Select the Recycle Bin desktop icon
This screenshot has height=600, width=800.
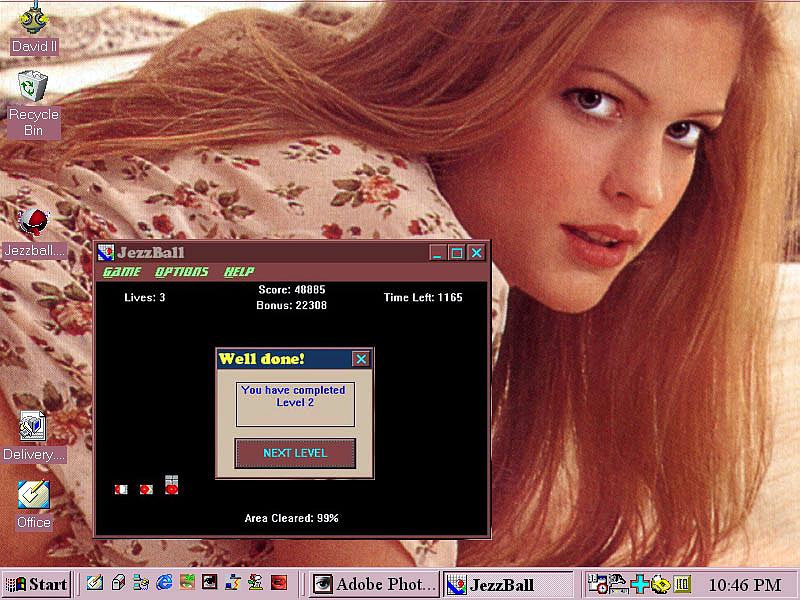click(34, 105)
